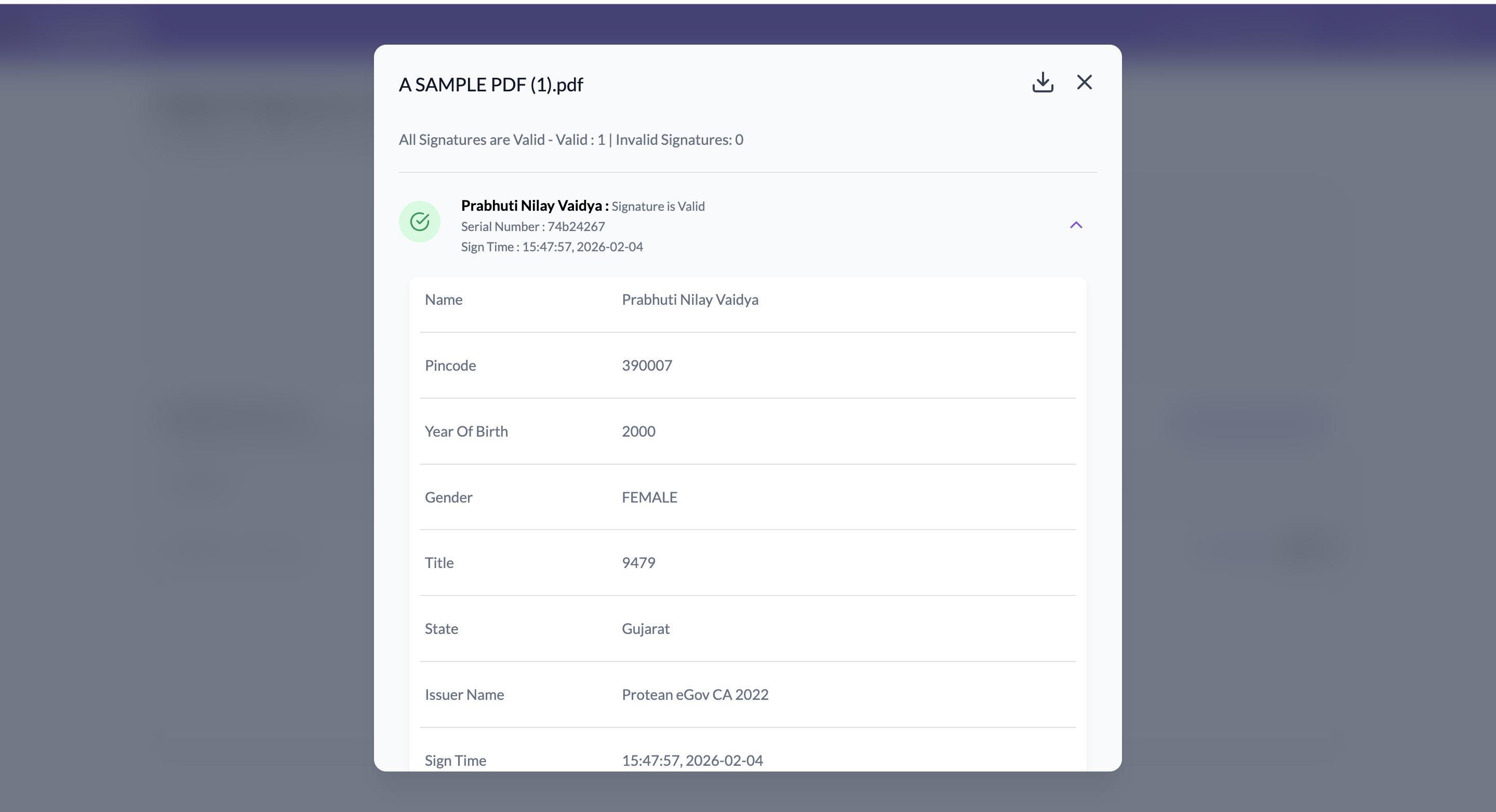Click the A SAMPLE PDF (1).pdf title

coord(491,85)
